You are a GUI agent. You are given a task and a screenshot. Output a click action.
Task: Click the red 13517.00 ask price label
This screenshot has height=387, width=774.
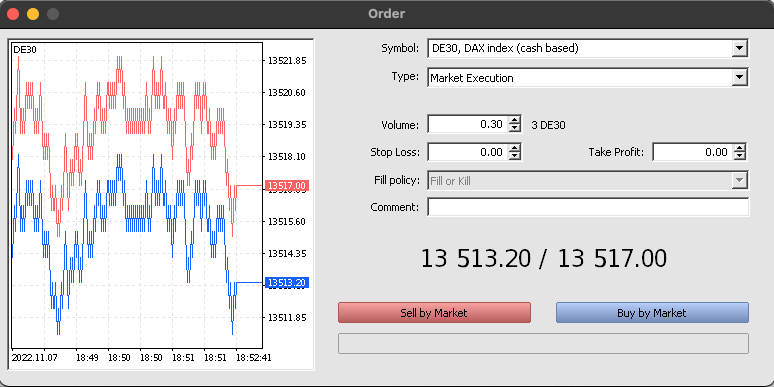pyautogui.click(x=287, y=186)
